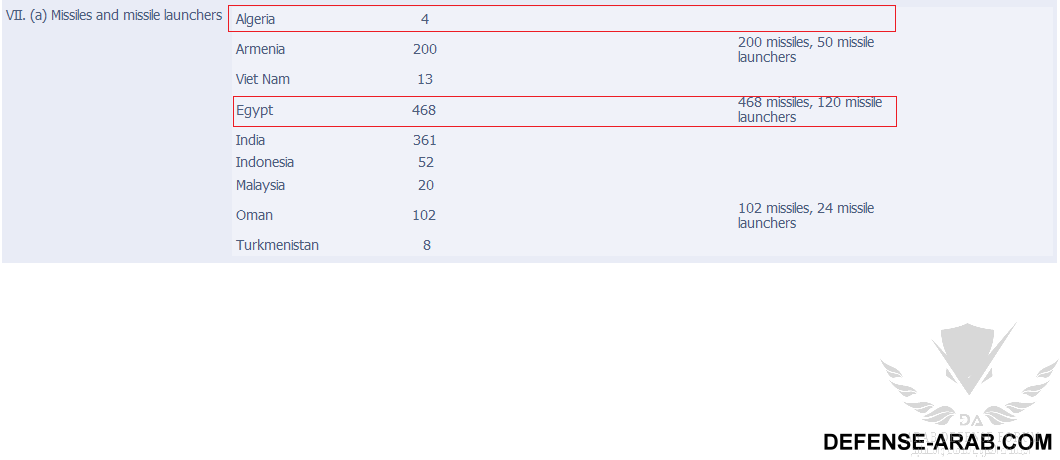Select the Turkmenistan row label
Image resolution: width=1060 pixels, height=460 pixels.
click(277, 245)
